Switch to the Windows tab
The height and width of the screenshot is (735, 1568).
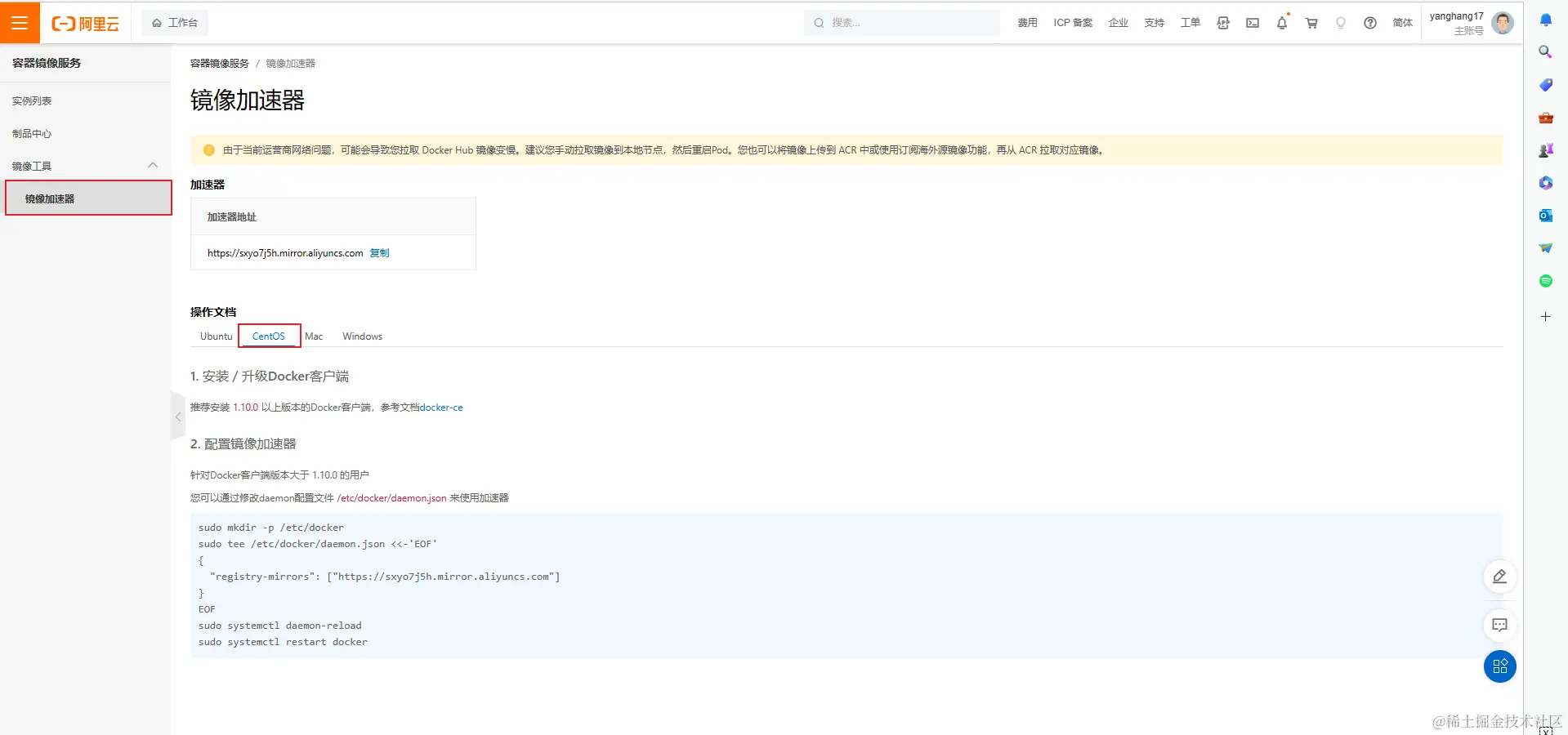pyautogui.click(x=362, y=336)
